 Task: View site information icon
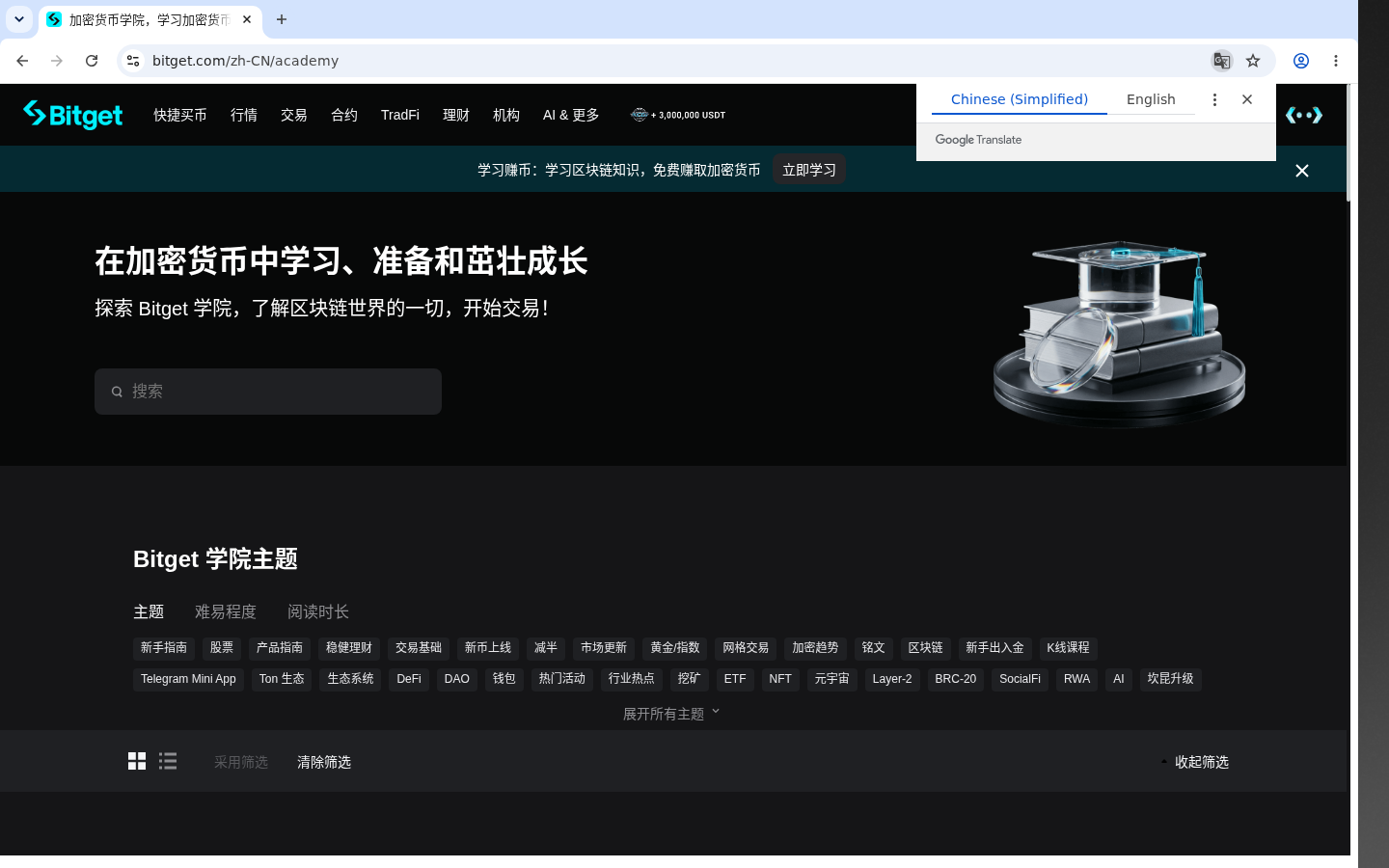click(133, 61)
